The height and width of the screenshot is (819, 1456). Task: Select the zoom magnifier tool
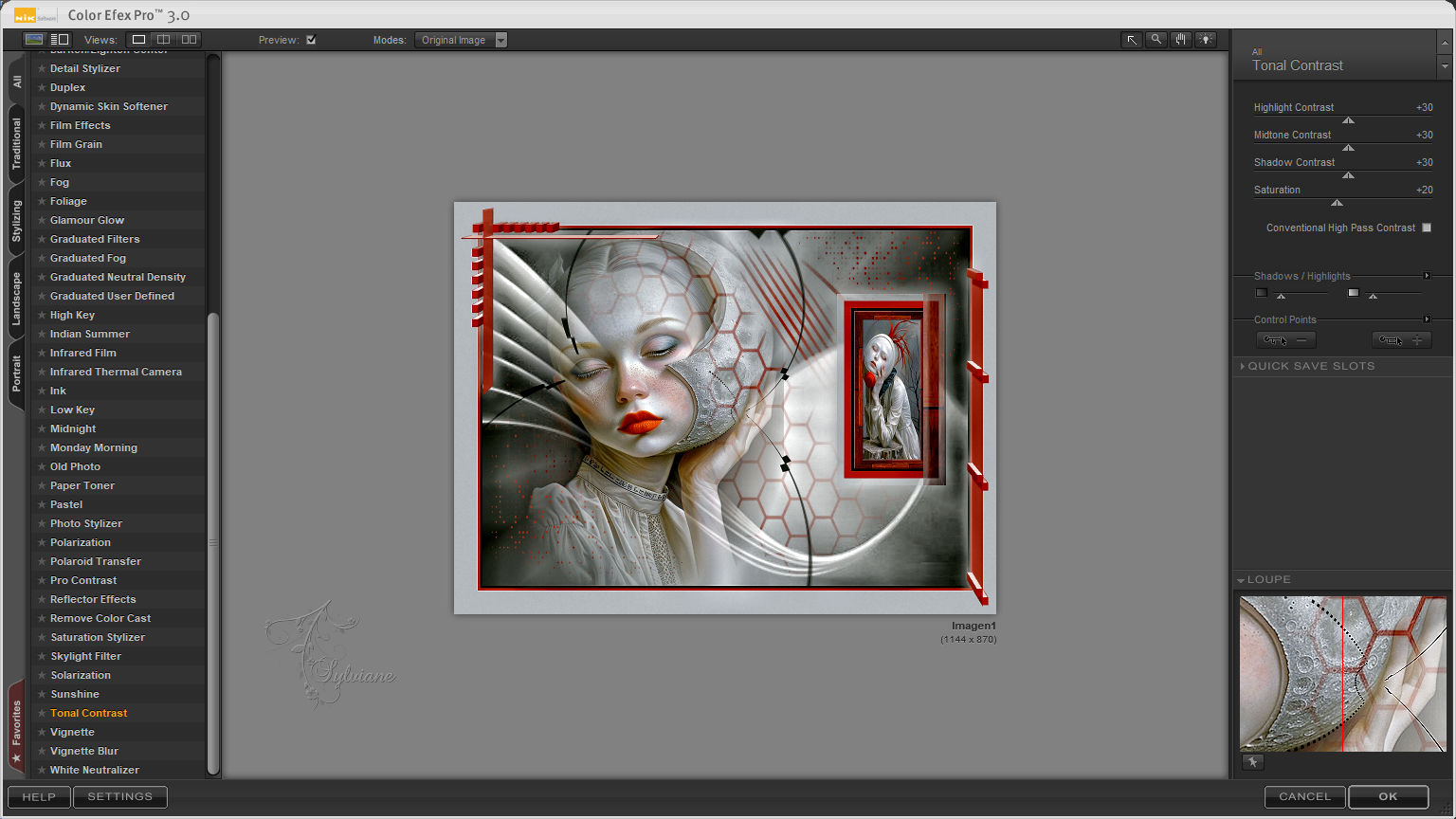click(1156, 40)
